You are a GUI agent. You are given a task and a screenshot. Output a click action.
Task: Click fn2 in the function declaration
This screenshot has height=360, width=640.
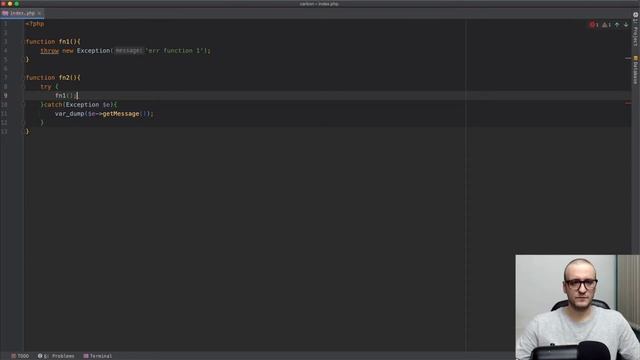64,78
